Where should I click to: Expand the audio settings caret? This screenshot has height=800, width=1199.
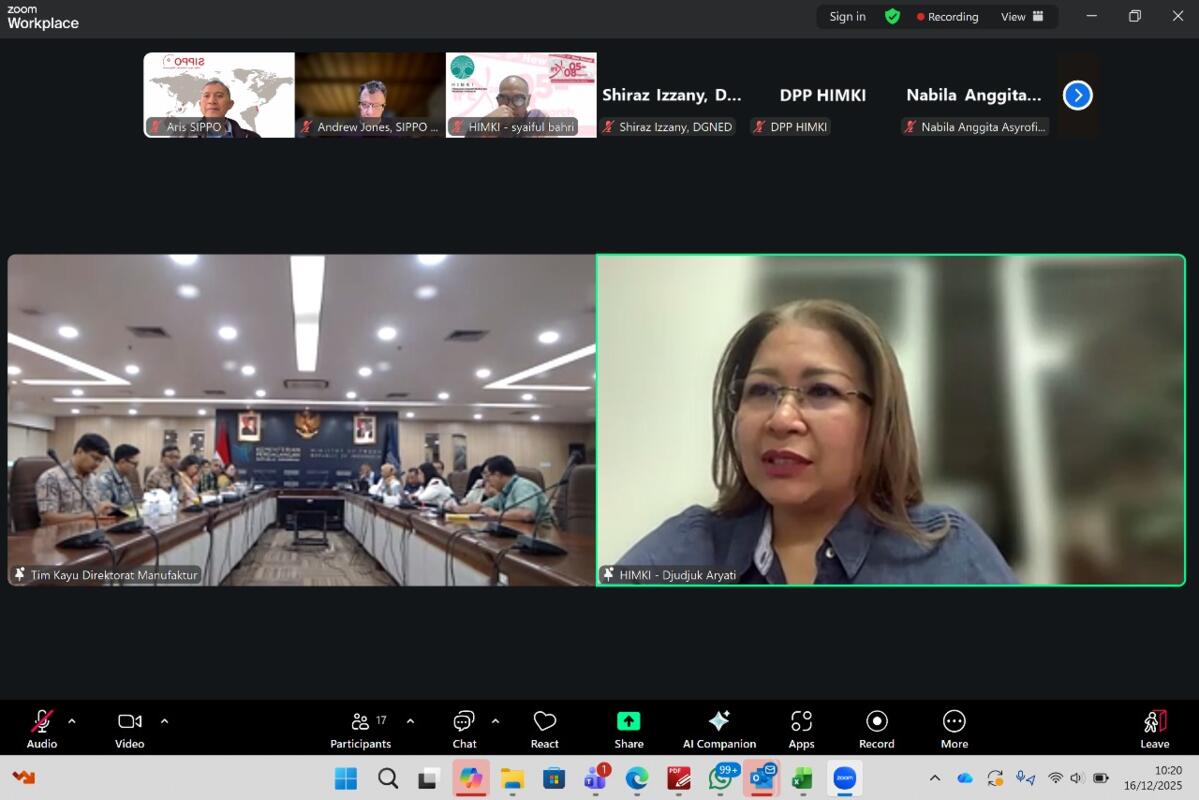[72, 721]
